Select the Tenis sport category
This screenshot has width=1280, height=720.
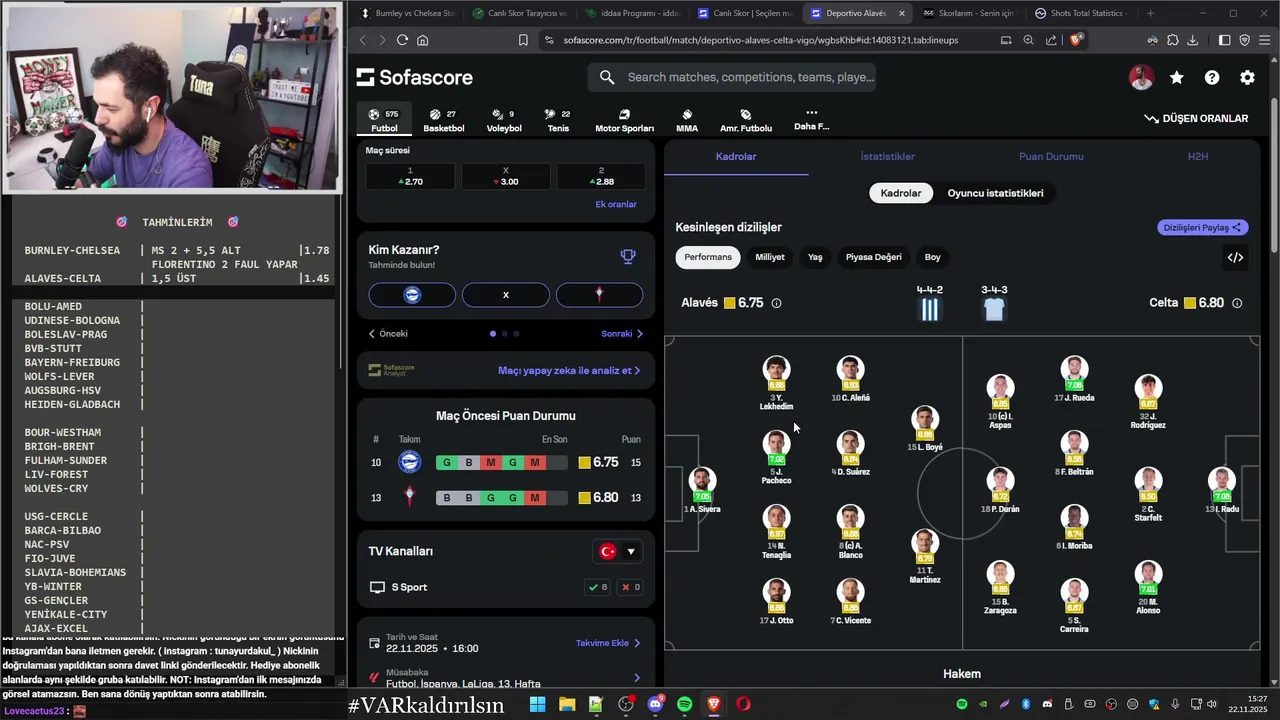pos(558,121)
